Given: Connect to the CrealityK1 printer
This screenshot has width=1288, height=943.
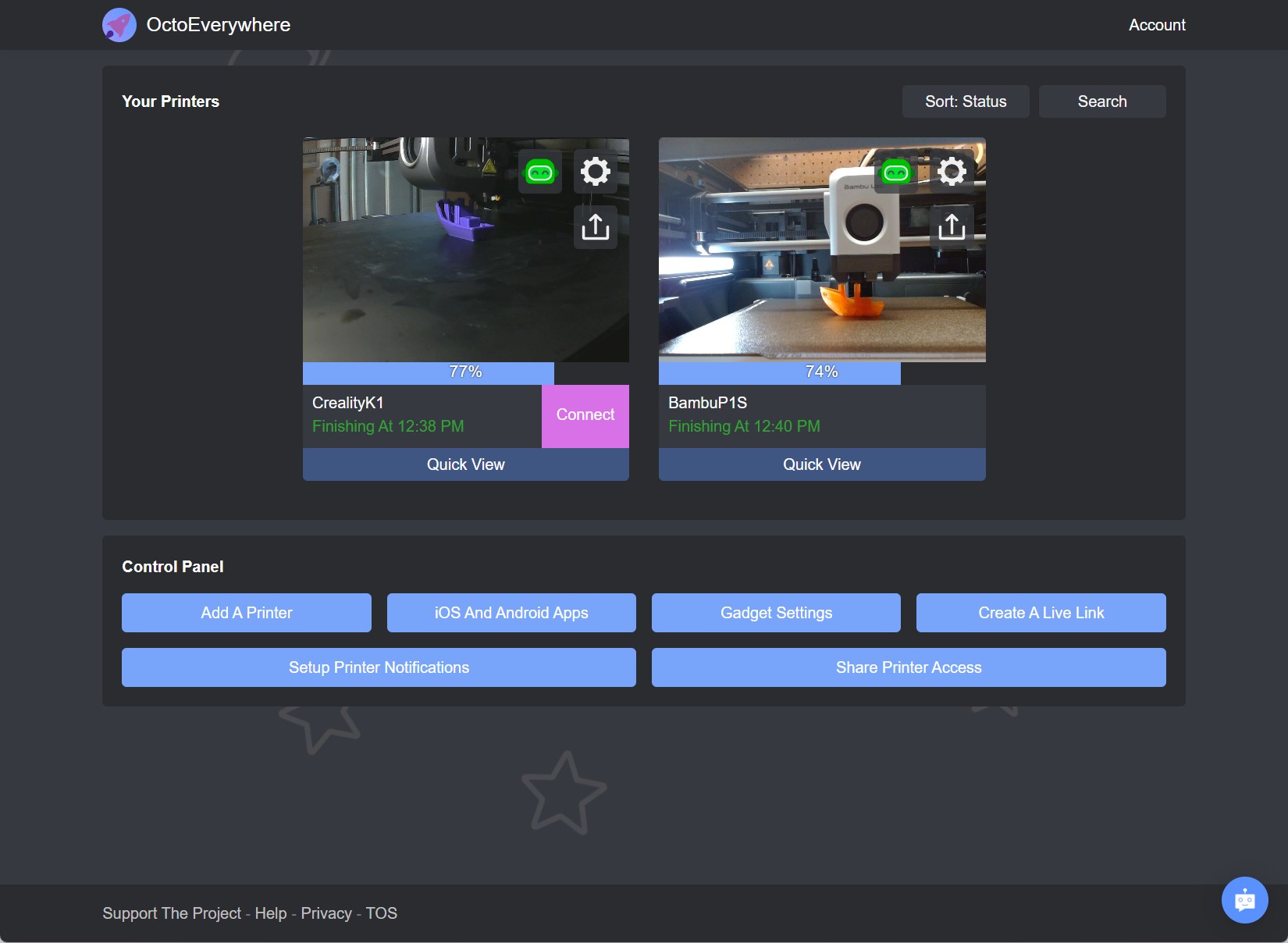Looking at the screenshot, I should [x=585, y=415].
